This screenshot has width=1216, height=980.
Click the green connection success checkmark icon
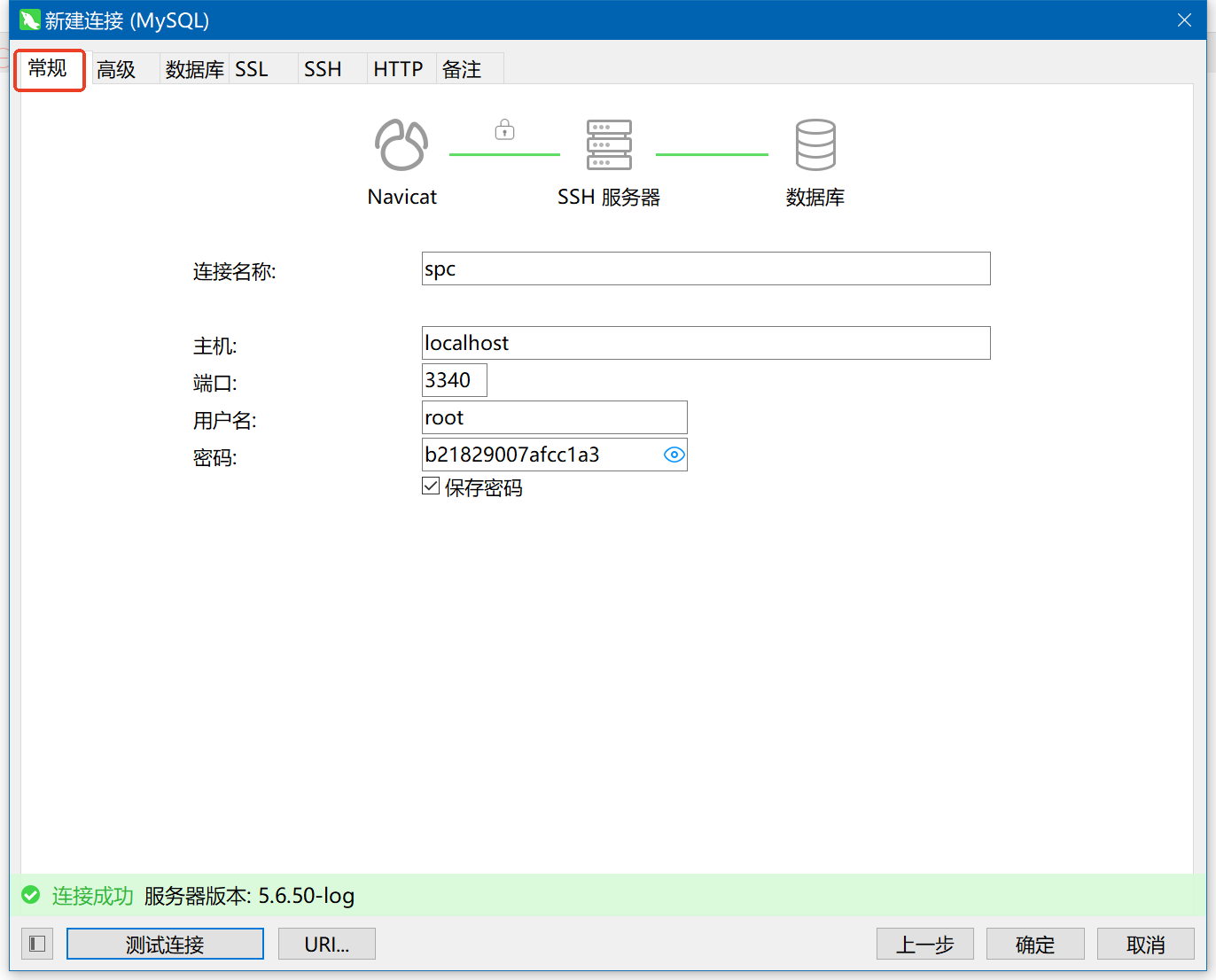pos(31,895)
